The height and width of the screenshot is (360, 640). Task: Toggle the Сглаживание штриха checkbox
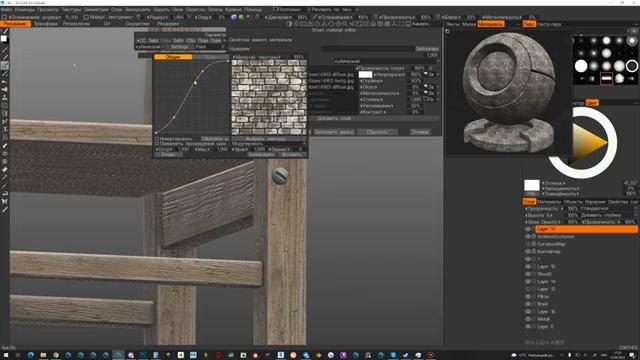point(4,18)
